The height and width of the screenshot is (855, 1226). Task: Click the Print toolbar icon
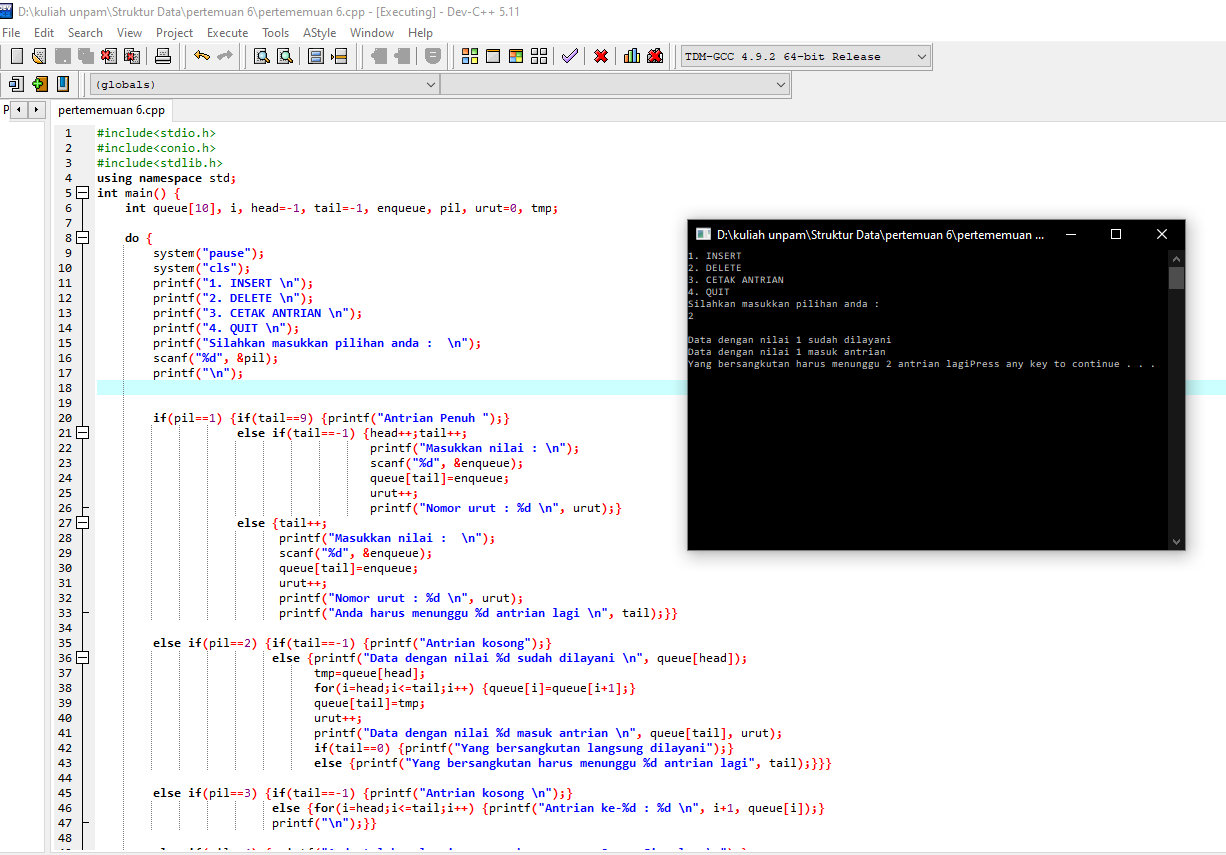click(x=163, y=56)
